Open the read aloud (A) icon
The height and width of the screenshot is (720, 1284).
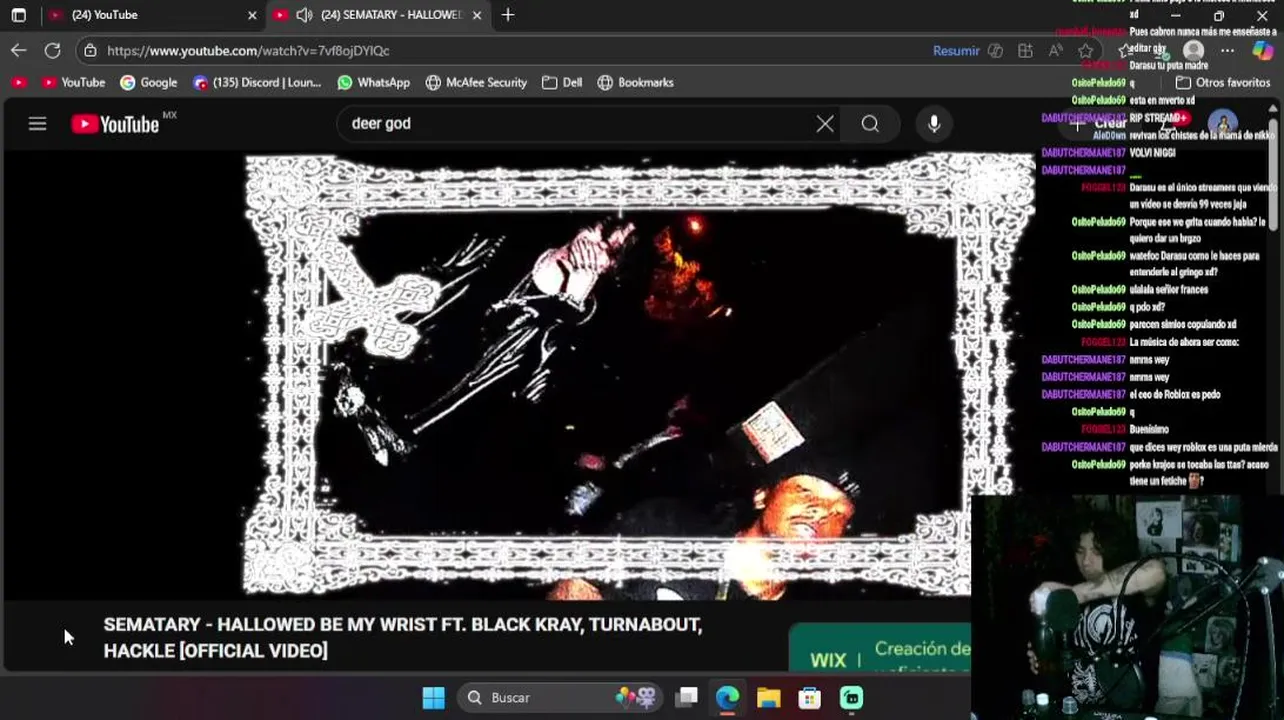click(x=1056, y=50)
